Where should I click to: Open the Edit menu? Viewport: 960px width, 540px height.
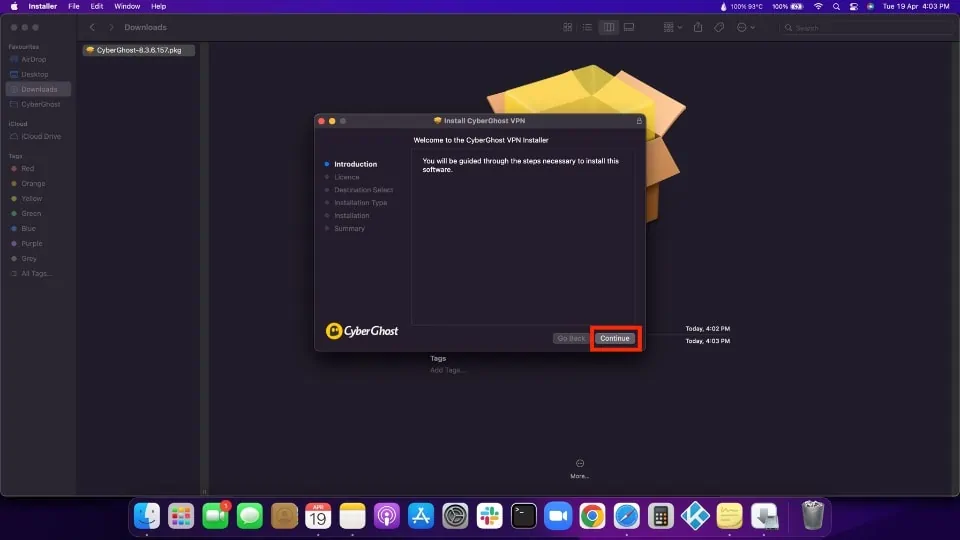(x=96, y=6)
